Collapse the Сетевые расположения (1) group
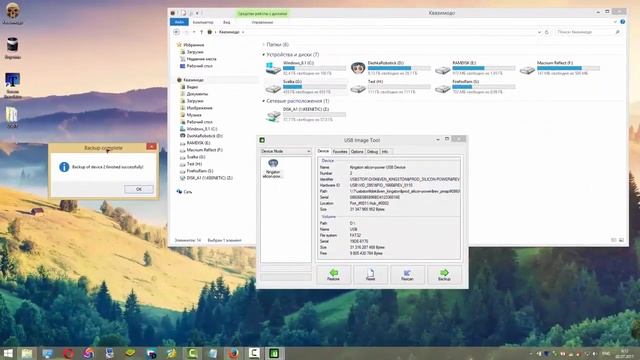 coord(264,101)
